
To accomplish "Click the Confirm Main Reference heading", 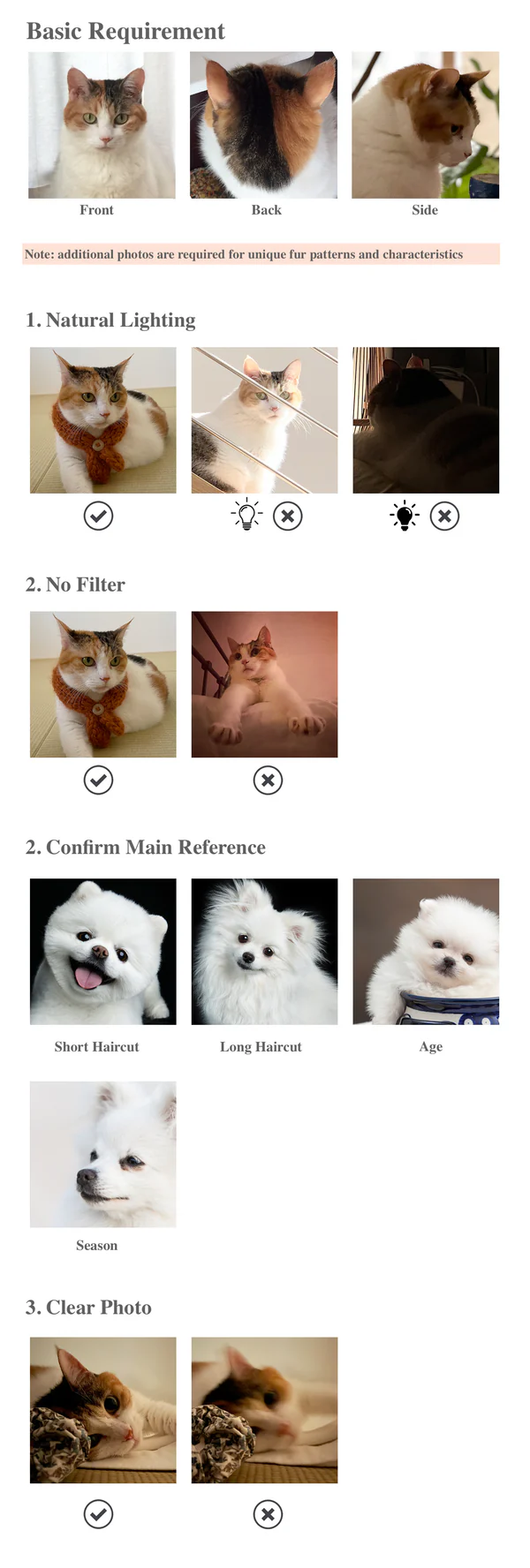I will pyautogui.click(x=146, y=848).
